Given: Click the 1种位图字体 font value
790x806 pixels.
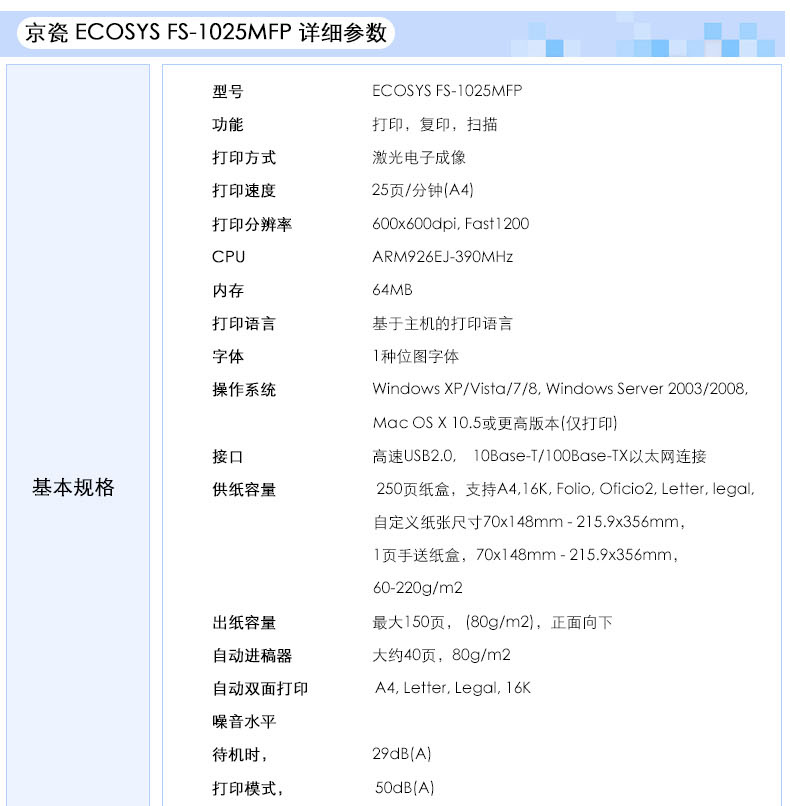Looking at the screenshot, I should (415, 357).
